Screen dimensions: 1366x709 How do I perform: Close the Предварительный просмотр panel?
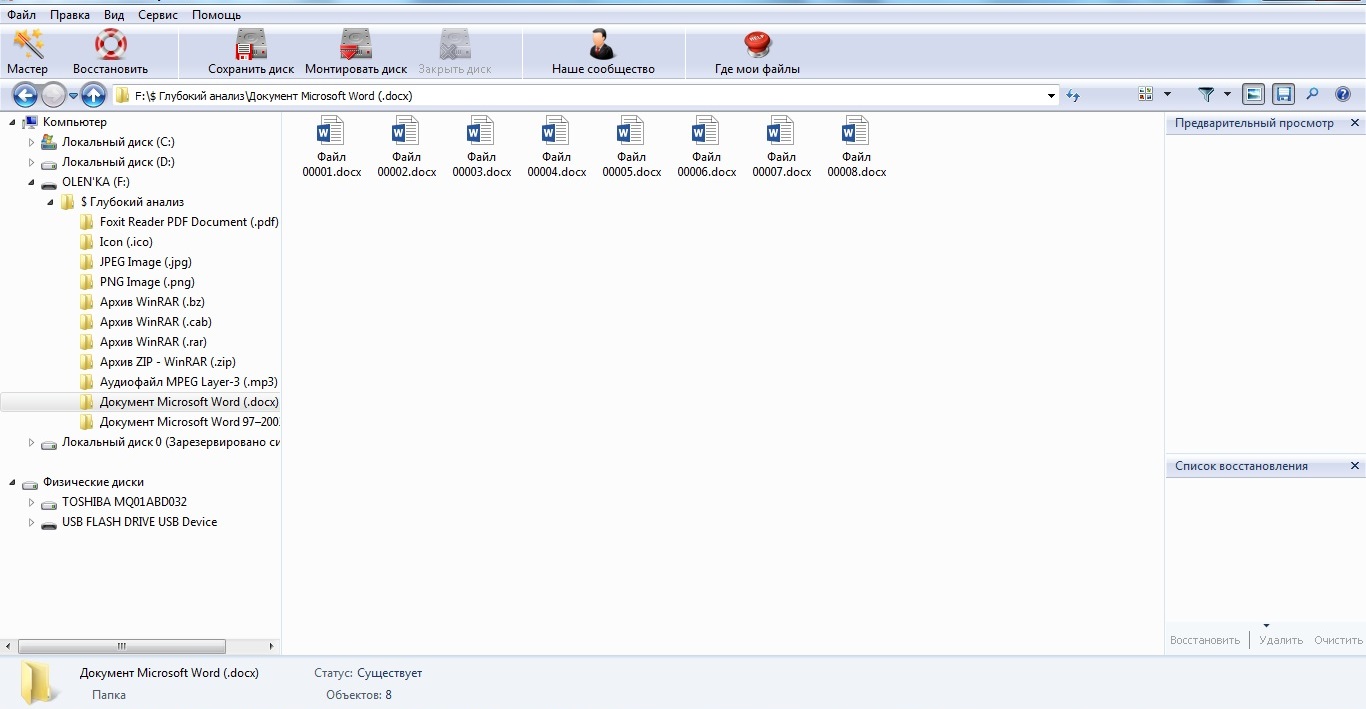(1355, 123)
